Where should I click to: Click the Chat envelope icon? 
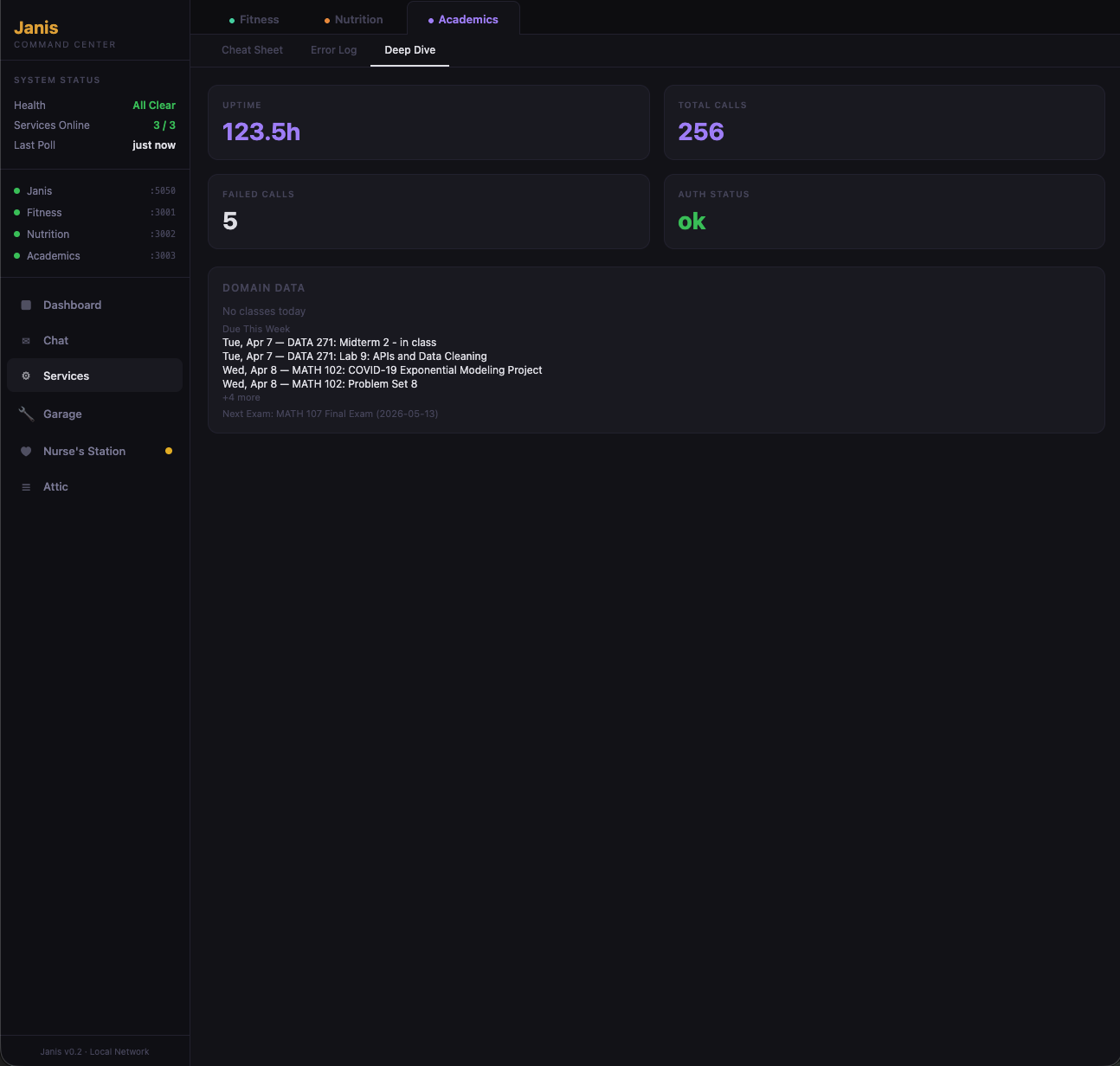tap(26, 341)
